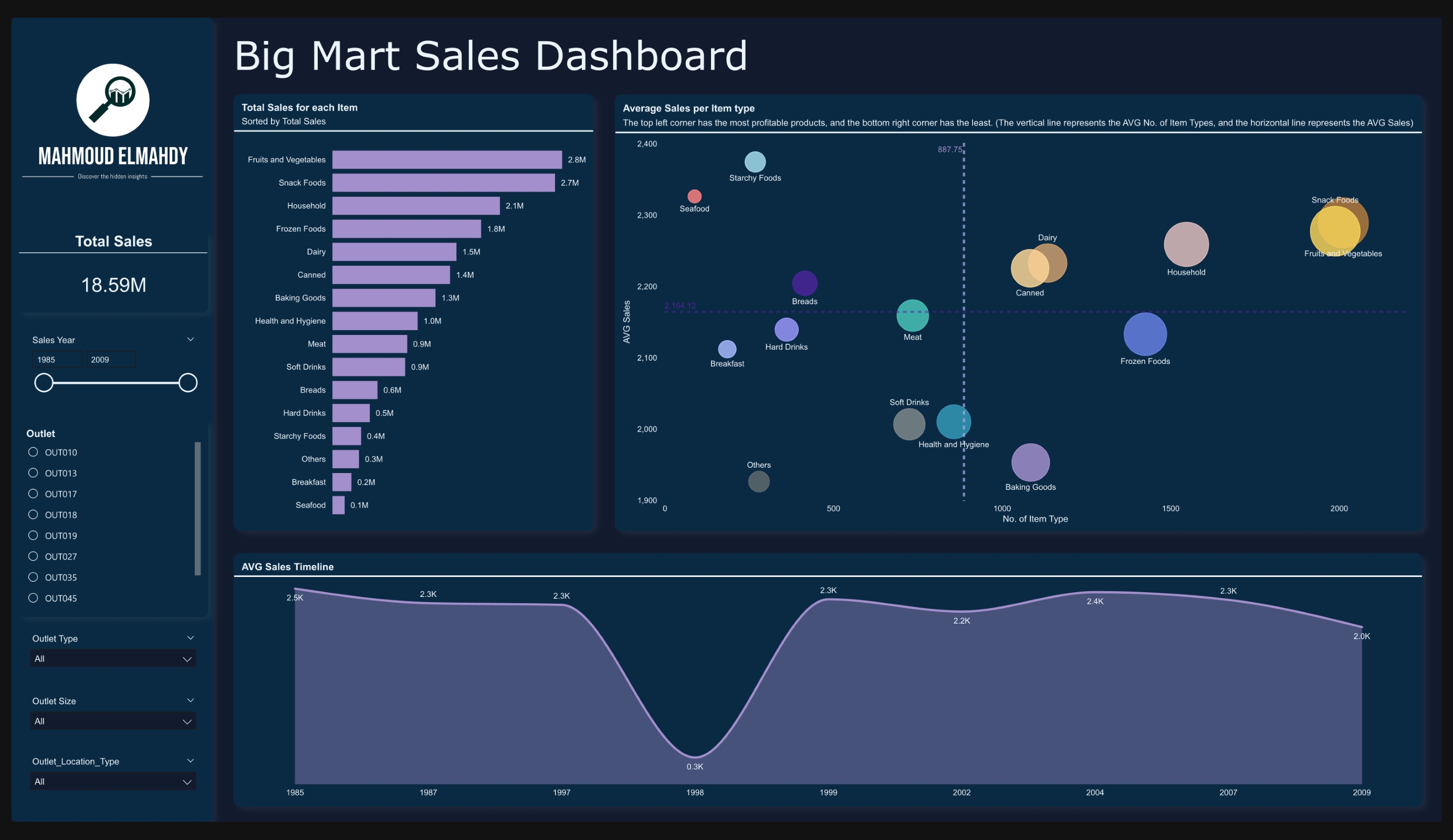Edit the 2009 end year input field
The height and width of the screenshot is (840, 1453).
[x=111, y=359]
